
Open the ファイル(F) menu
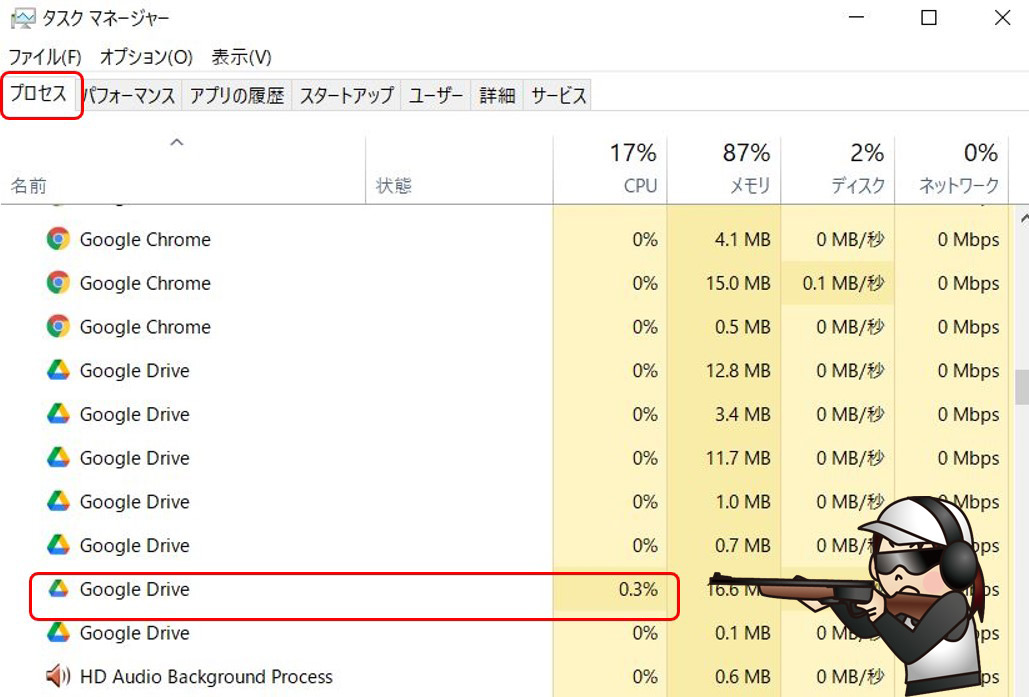pos(45,57)
